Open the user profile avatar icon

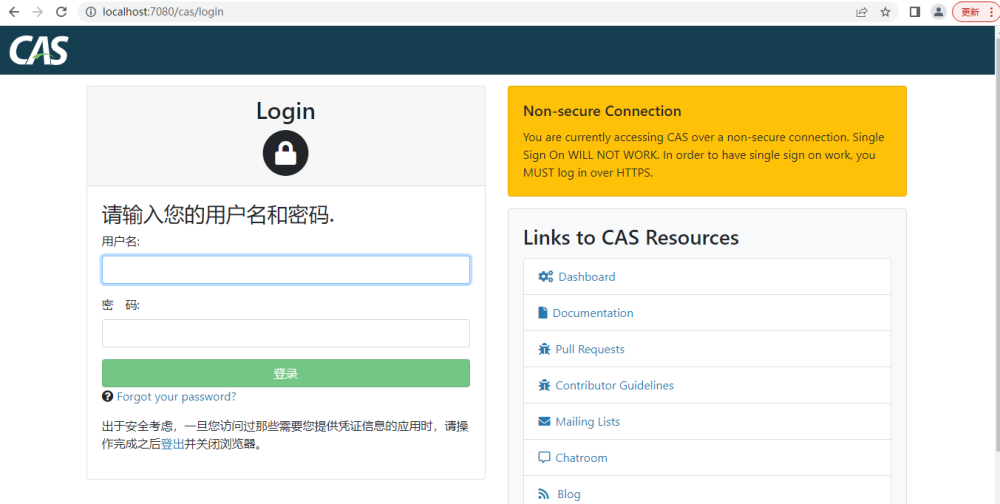(938, 11)
